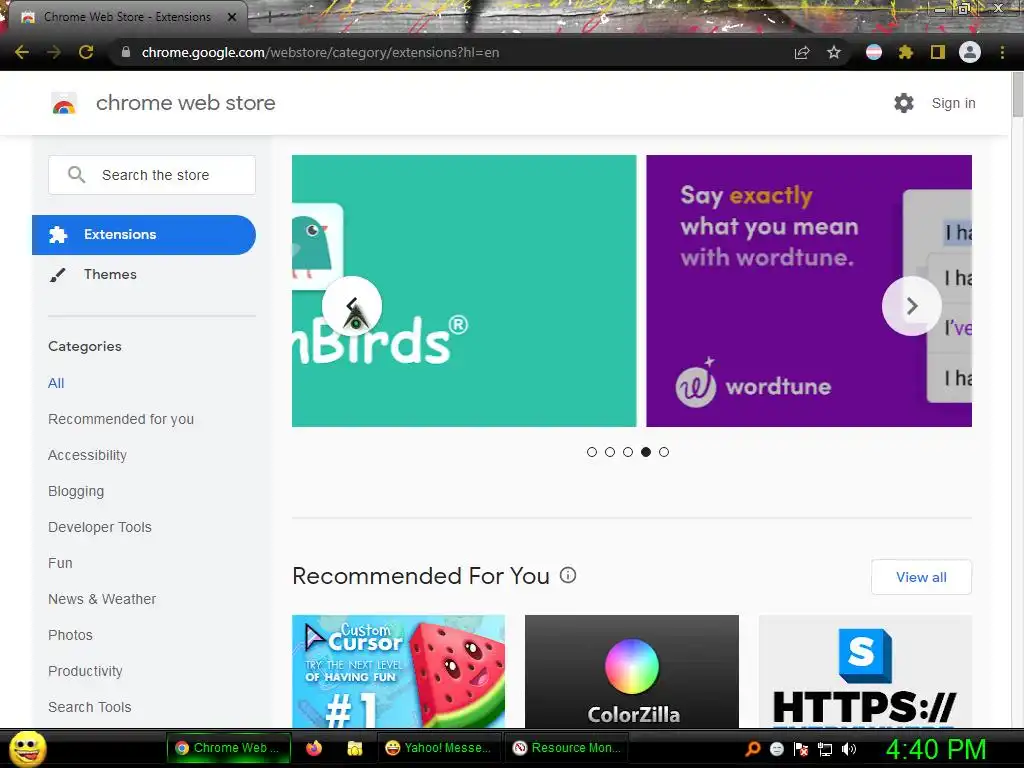Open Blogging category

click(76, 491)
